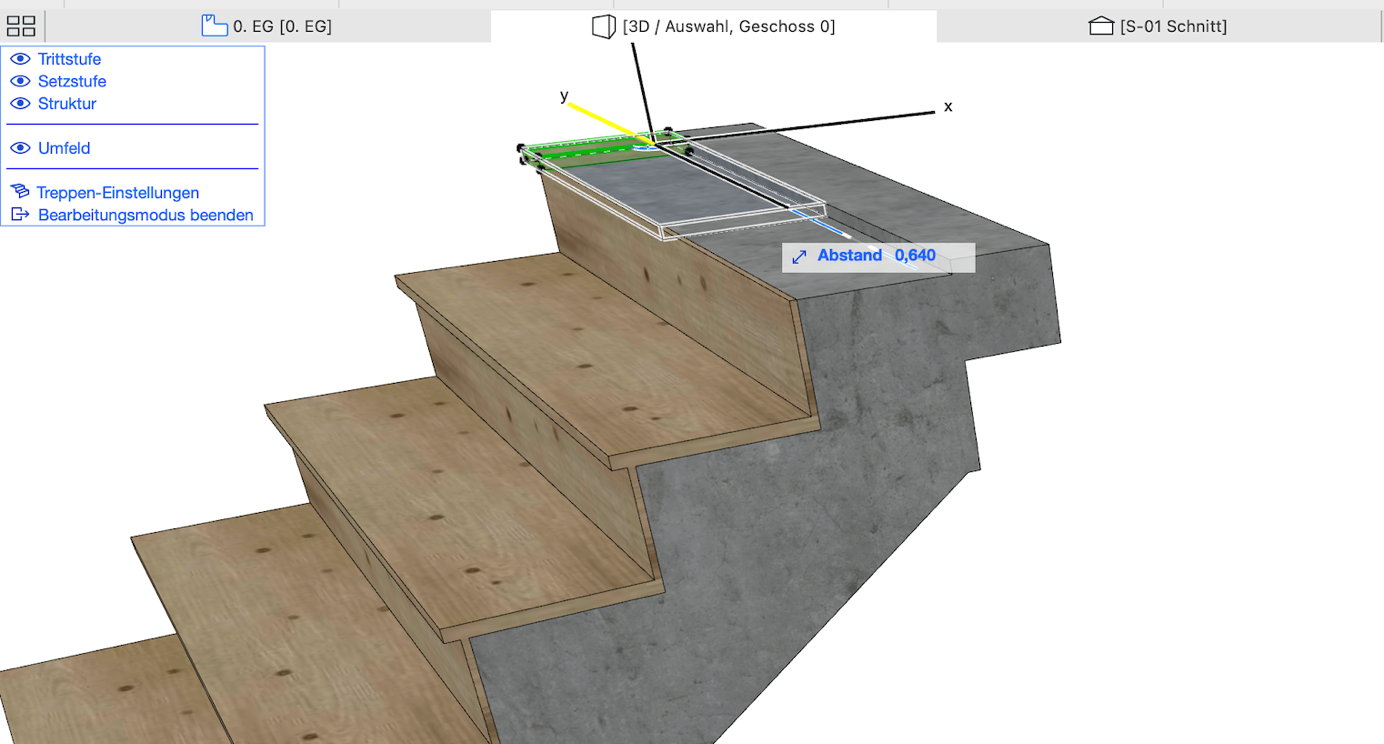The height and width of the screenshot is (744, 1384).
Task: Click the Abstand label in the tracker
Action: 850,255
